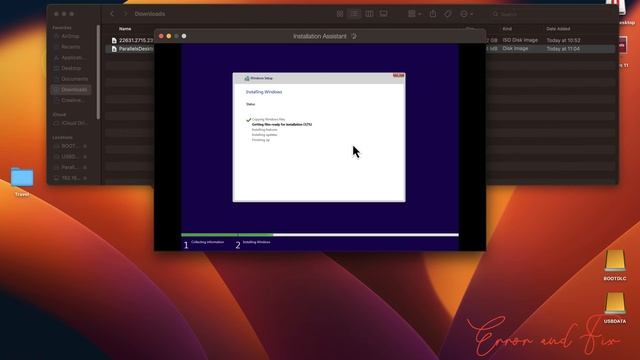Click the Finder Share icon

click(x=433, y=14)
